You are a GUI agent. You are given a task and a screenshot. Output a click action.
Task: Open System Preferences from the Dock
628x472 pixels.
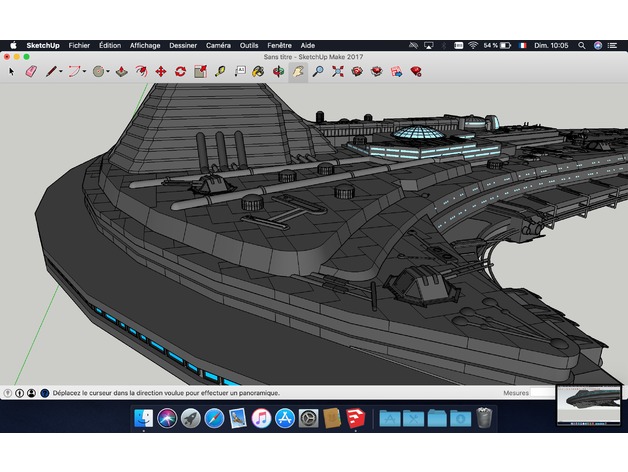[308, 418]
